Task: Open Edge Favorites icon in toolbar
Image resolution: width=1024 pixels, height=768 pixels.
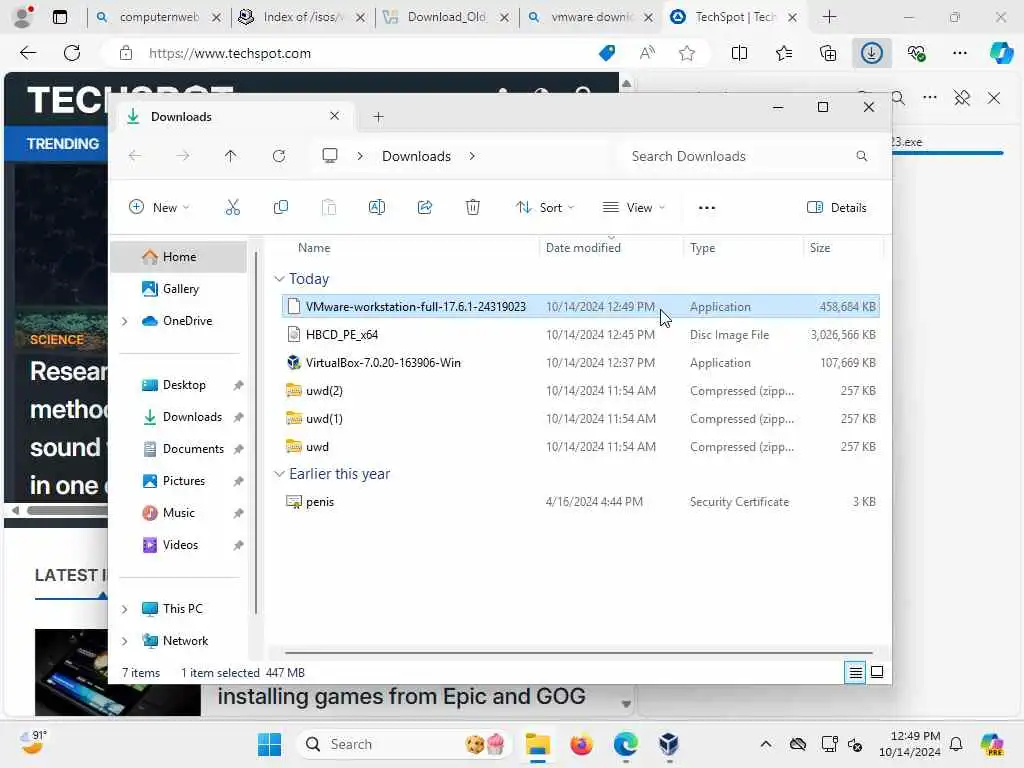Action: click(784, 53)
